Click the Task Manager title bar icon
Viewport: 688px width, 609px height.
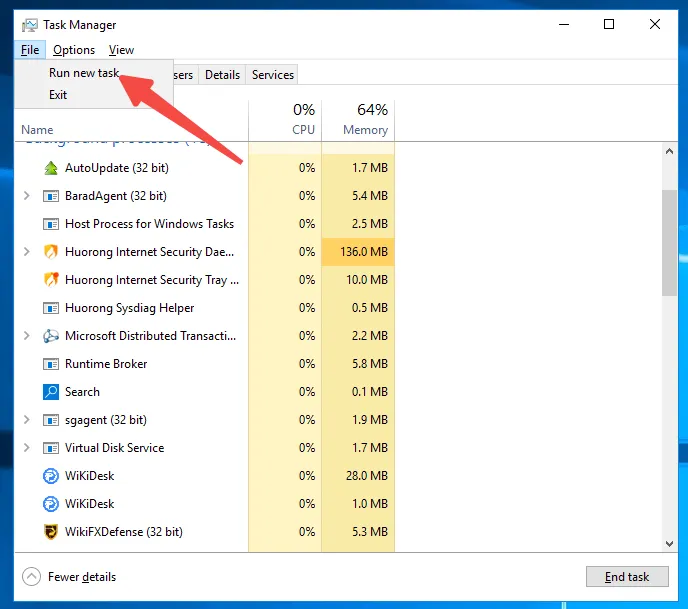pos(29,25)
